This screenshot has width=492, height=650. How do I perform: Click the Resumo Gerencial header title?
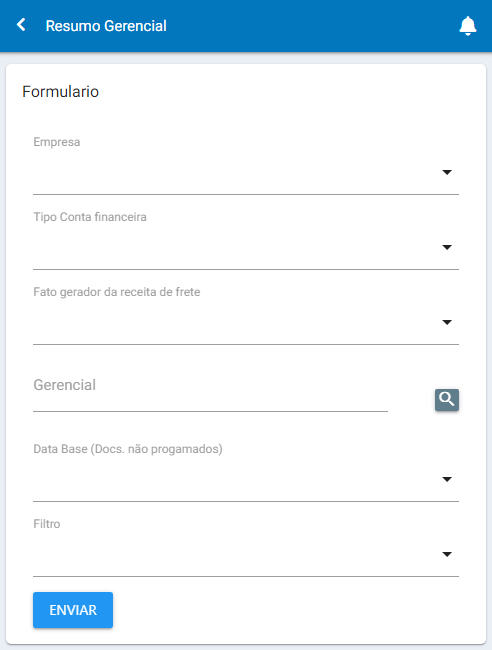click(x=106, y=26)
